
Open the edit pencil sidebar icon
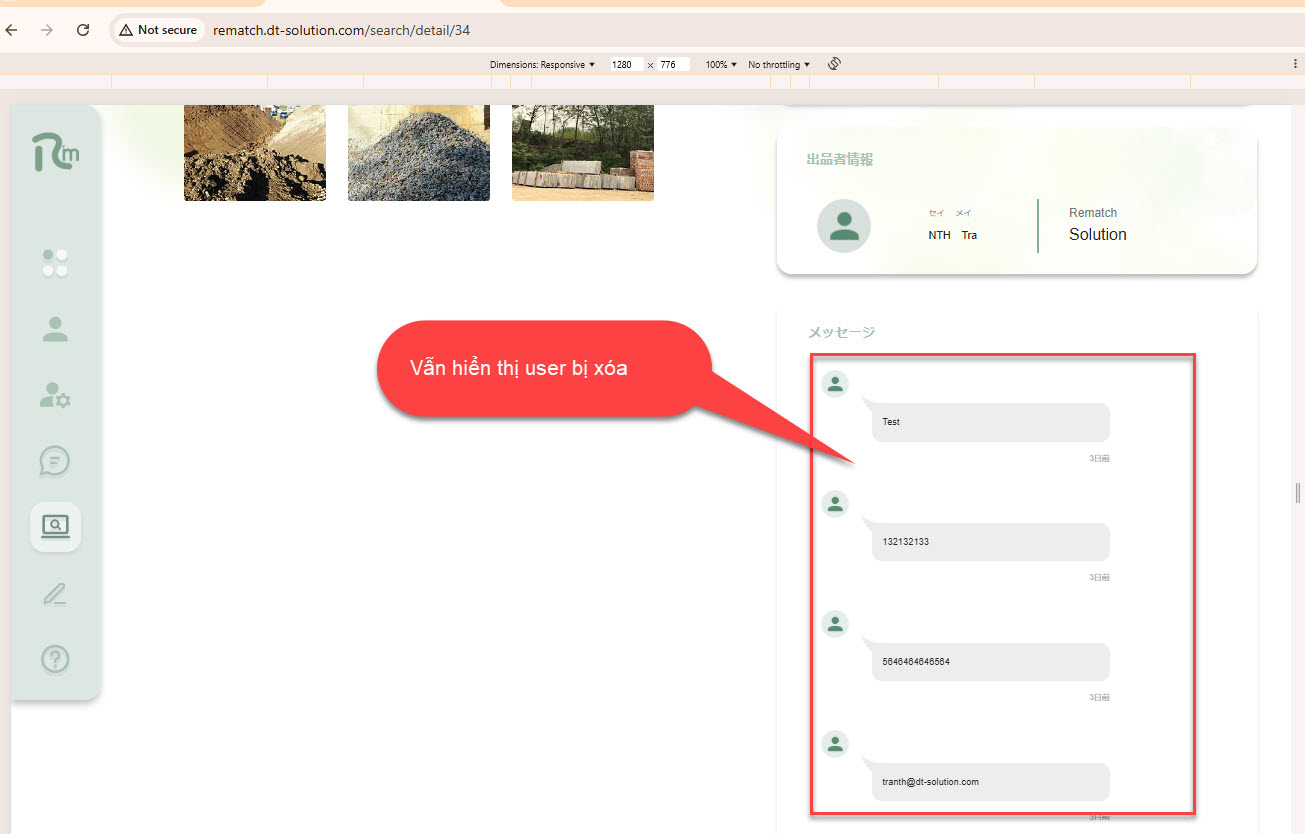click(55, 594)
